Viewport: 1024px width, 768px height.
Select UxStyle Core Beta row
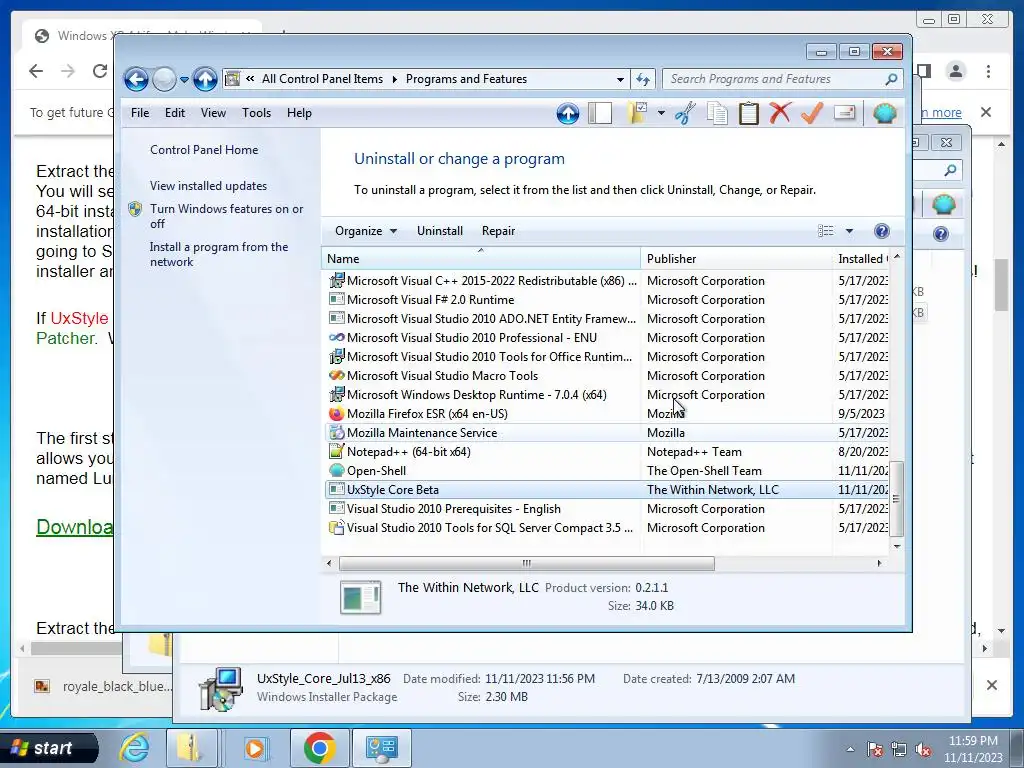(x=607, y=490)
